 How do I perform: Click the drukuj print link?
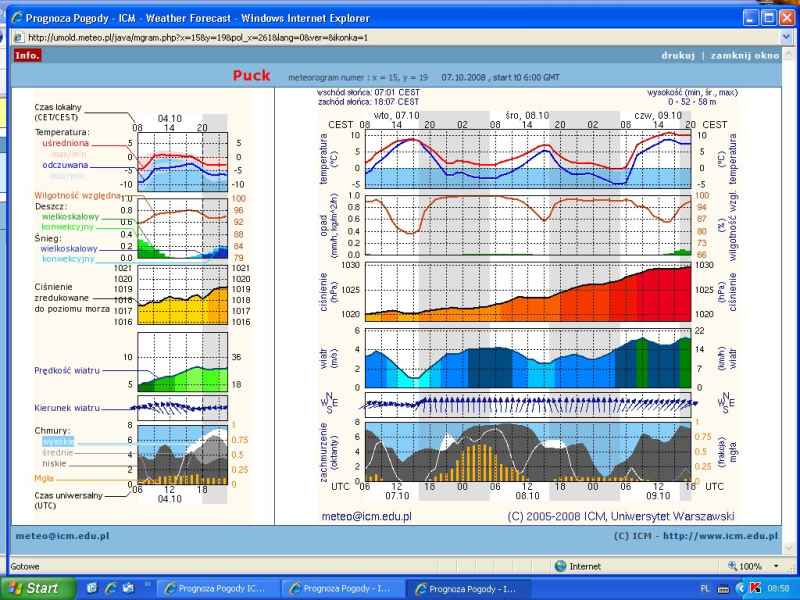pos(680,56)
